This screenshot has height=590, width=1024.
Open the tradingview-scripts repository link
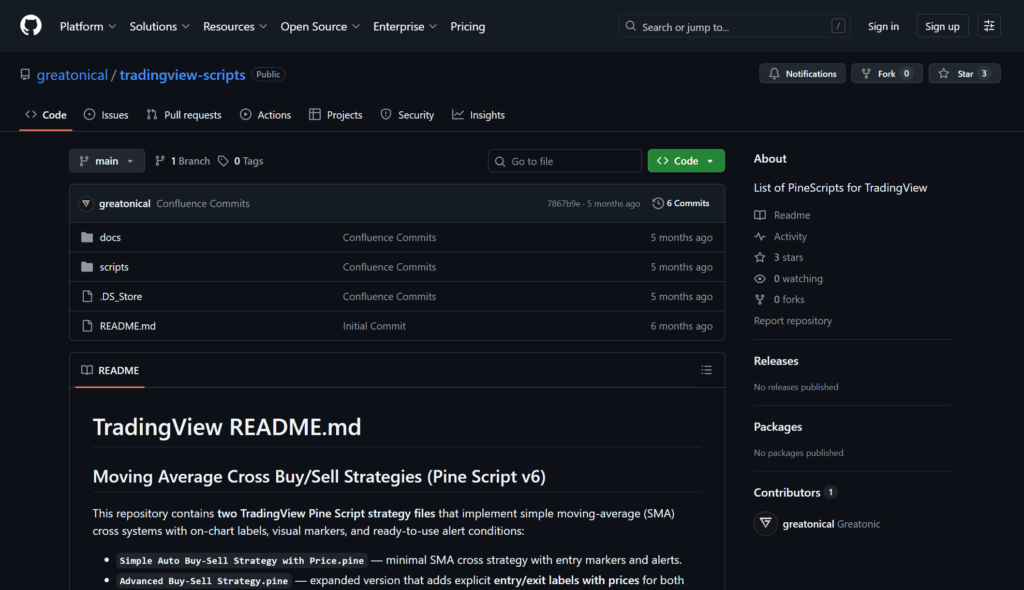click(182, 74)
